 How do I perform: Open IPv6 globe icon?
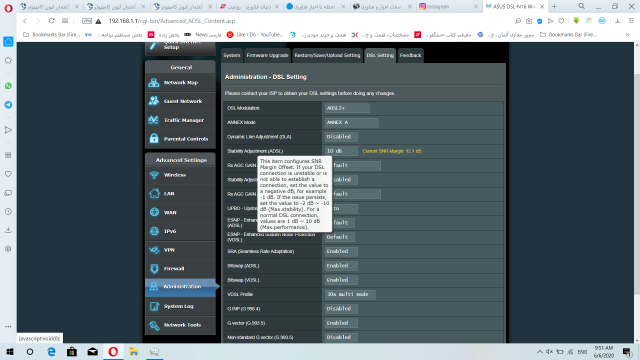154,231
